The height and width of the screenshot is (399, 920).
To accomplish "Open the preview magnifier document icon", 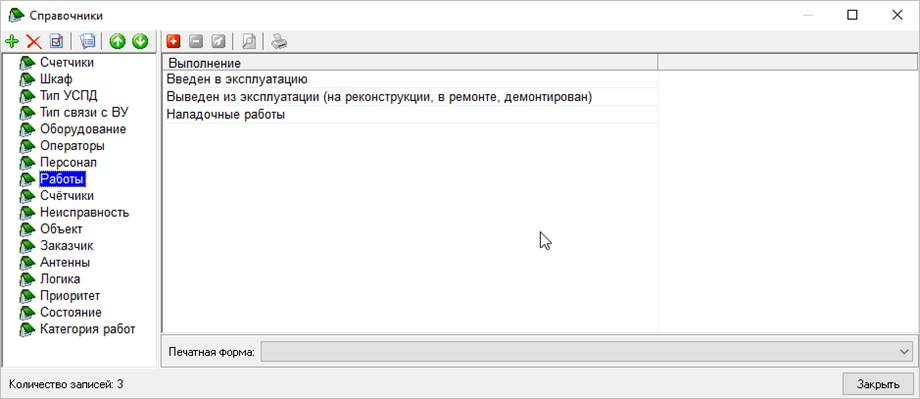I will (x=249, y=42).
